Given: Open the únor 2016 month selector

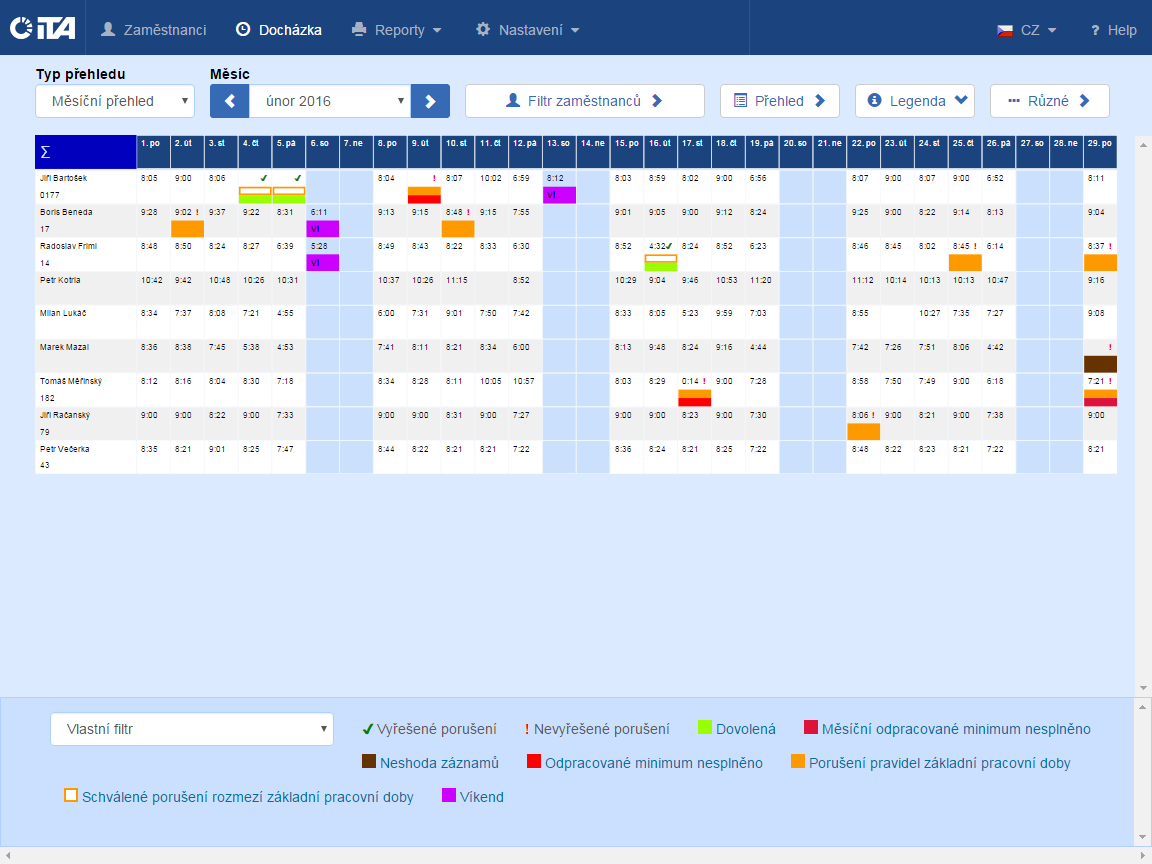Looking at the screenshot, I should pyautogui.click(x=329, y=101).
